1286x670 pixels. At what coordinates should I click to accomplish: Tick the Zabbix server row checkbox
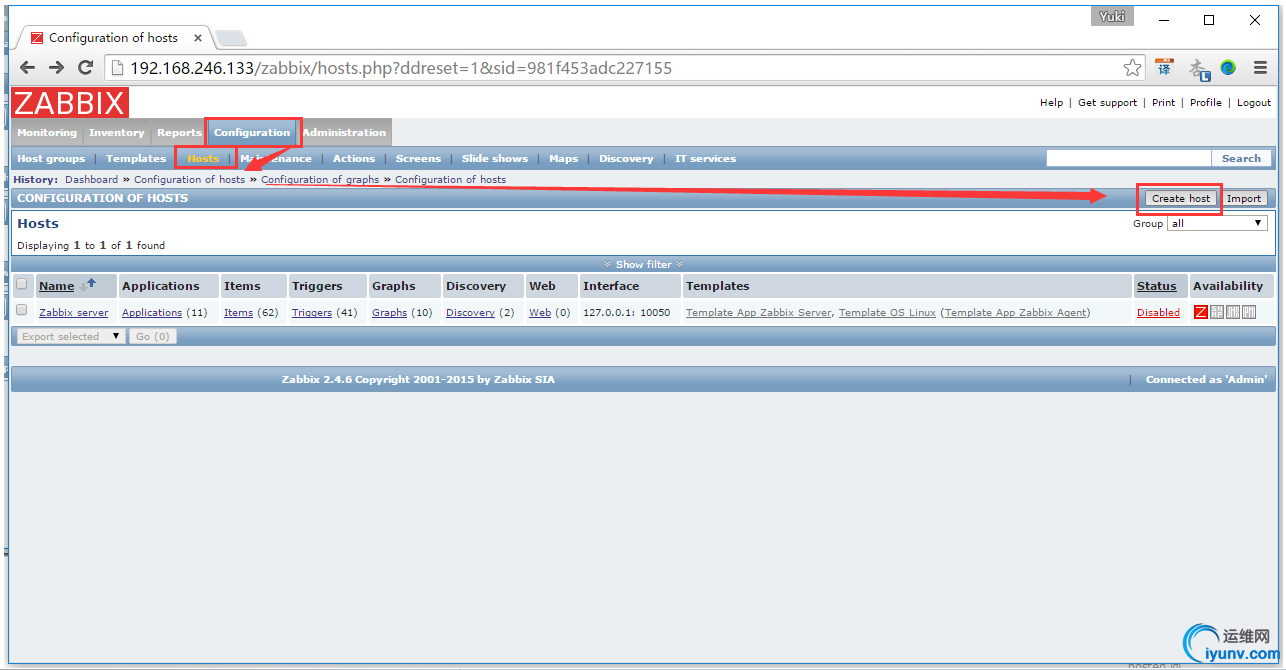[x=22, y=311]
